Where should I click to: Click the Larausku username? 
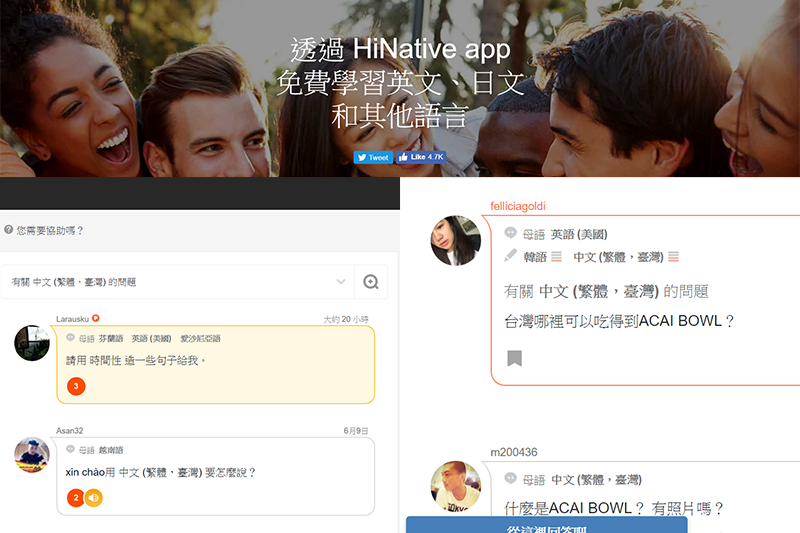72,319
